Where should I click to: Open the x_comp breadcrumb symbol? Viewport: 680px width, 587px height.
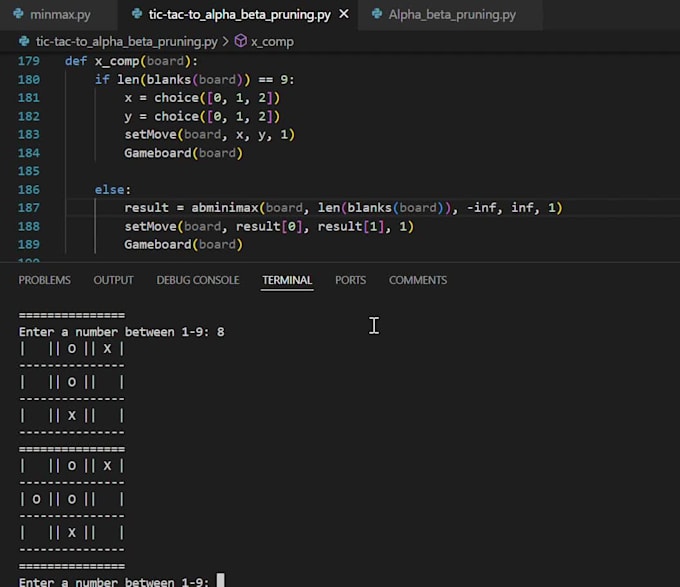tap(272, 42)
